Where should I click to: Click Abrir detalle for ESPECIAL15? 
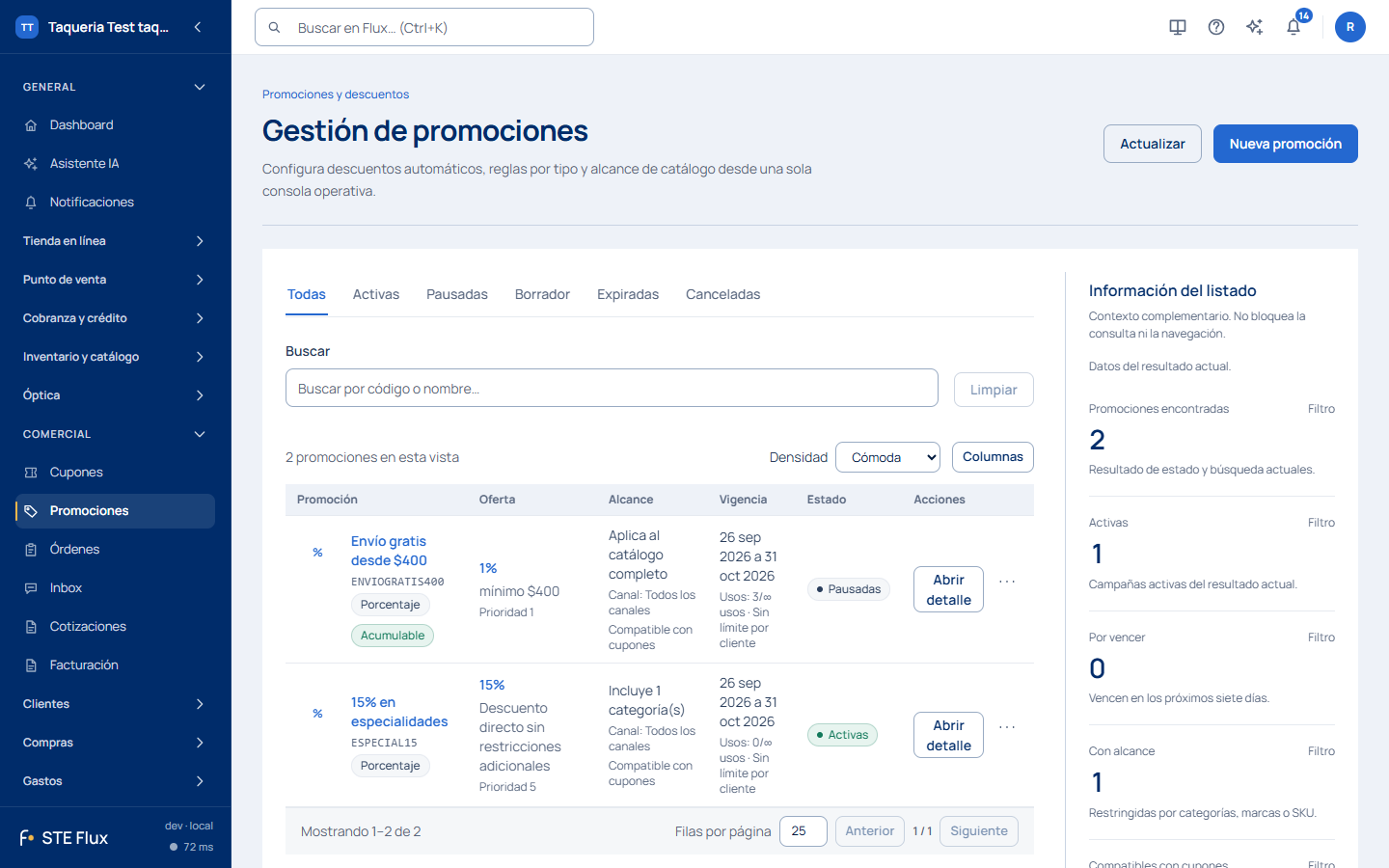pyautogui.click(x=948, y=735)
